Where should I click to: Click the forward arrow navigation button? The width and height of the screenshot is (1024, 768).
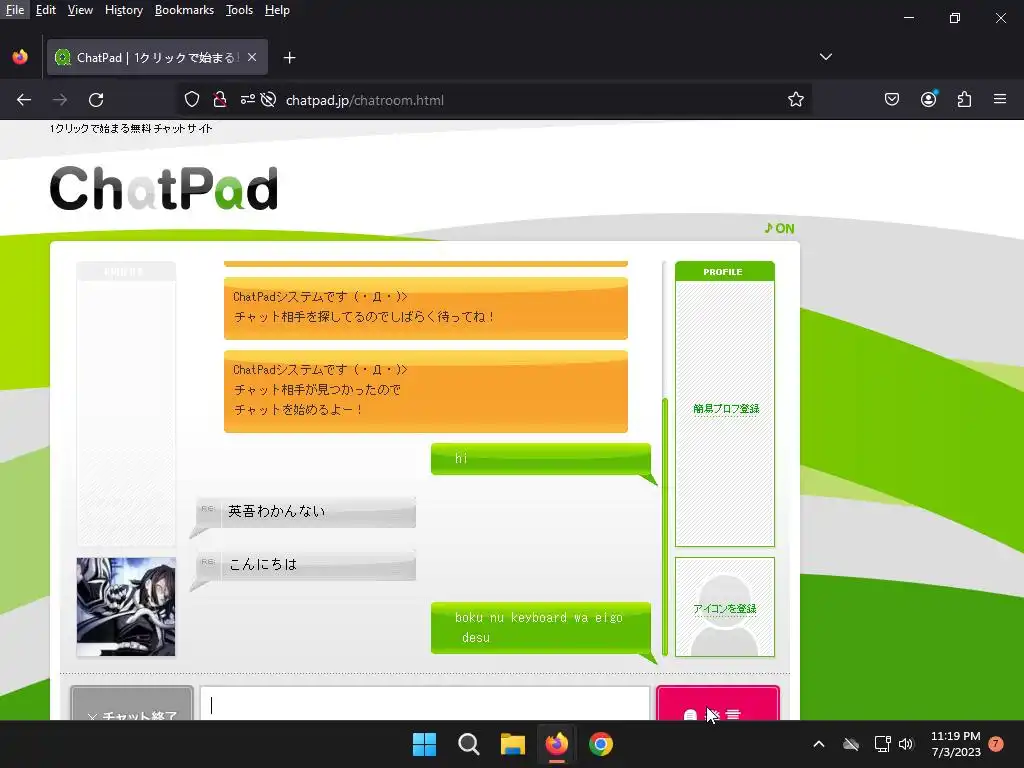(x=60, y=100)
